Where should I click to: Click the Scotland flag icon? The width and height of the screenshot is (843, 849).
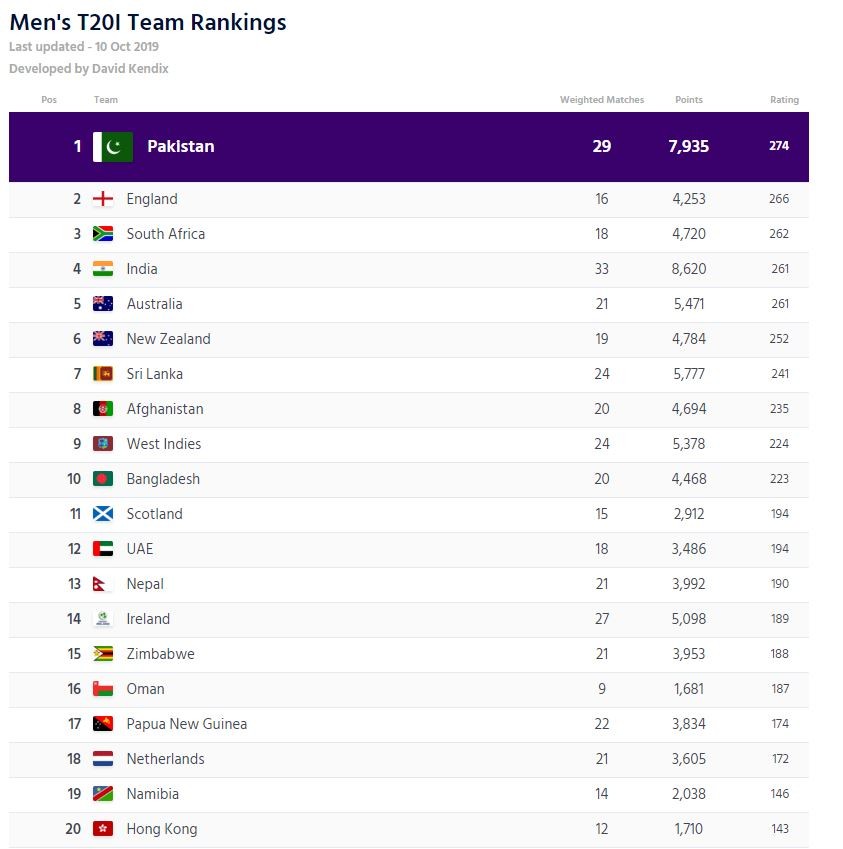pyautogui.click(x=103, y=514)
